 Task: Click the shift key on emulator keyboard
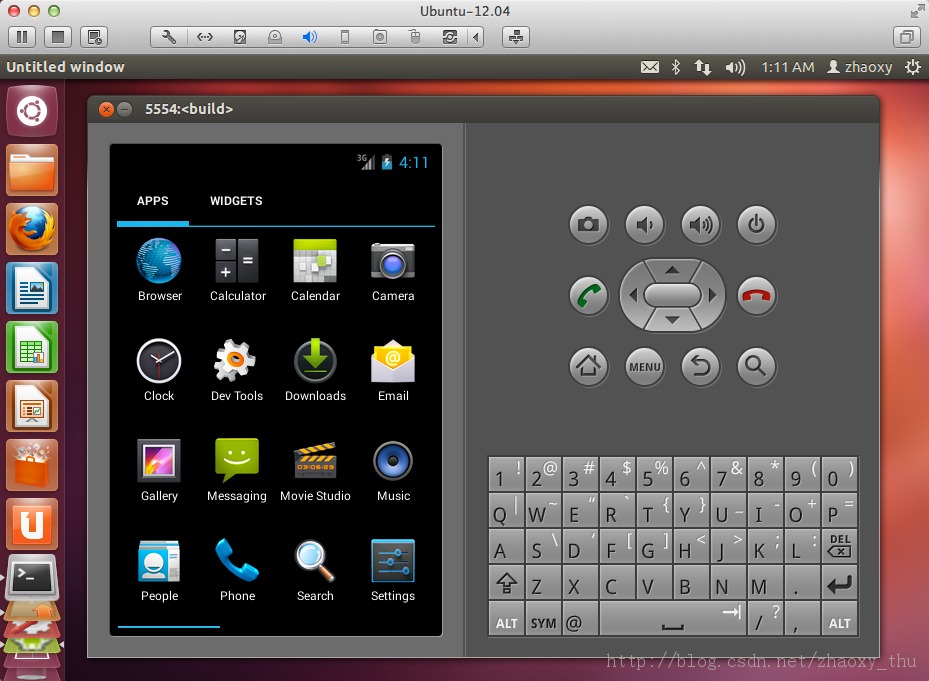click(507, 582)
